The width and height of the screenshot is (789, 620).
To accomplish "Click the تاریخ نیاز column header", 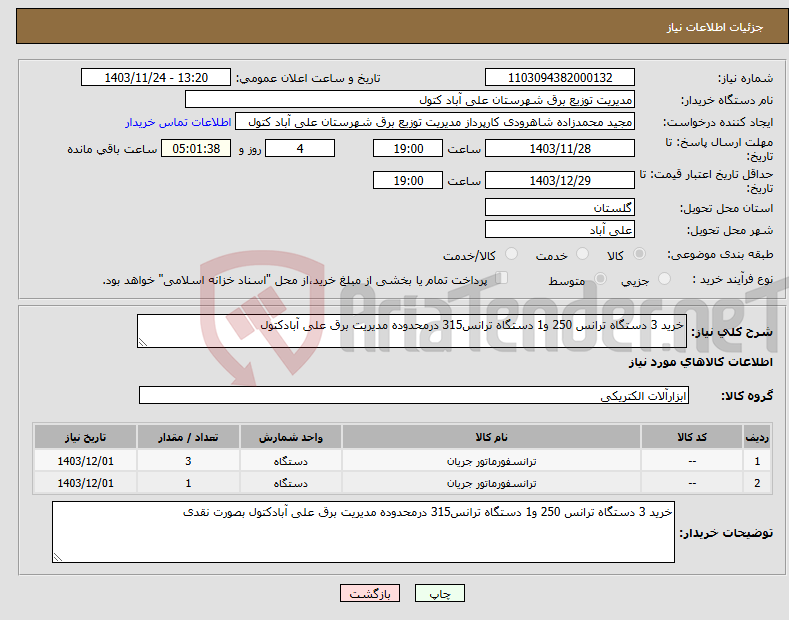I will coord(86,437).
